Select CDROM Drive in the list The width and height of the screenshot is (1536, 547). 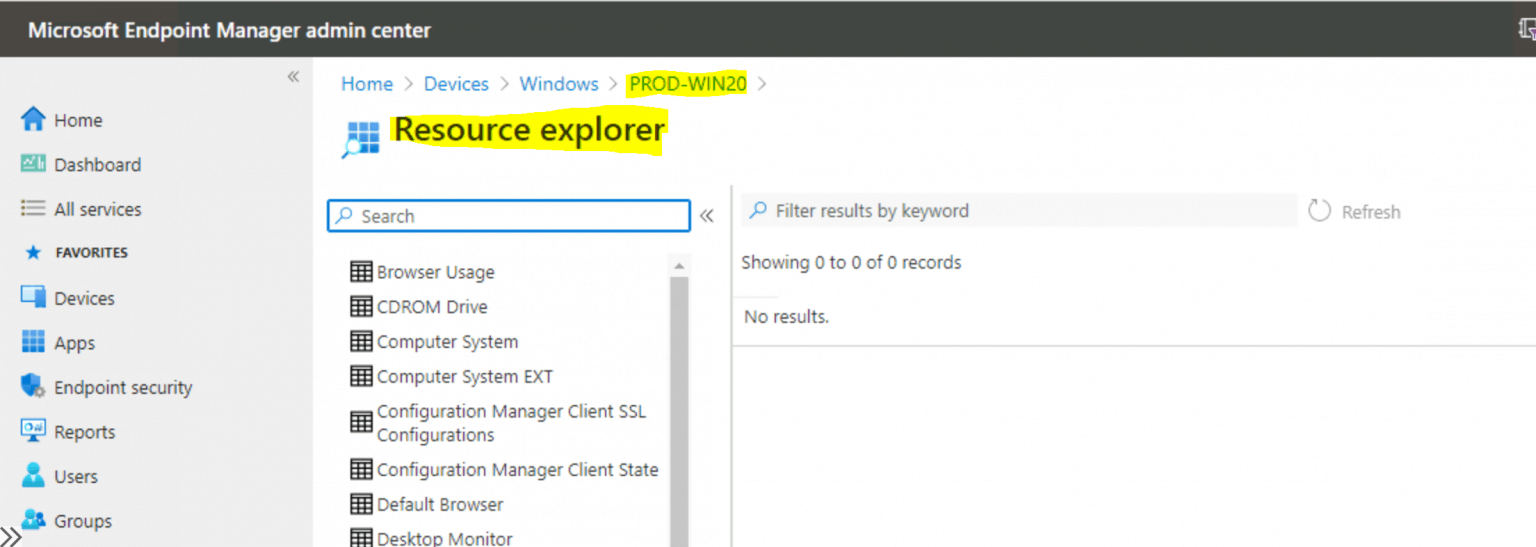point(432,307)
